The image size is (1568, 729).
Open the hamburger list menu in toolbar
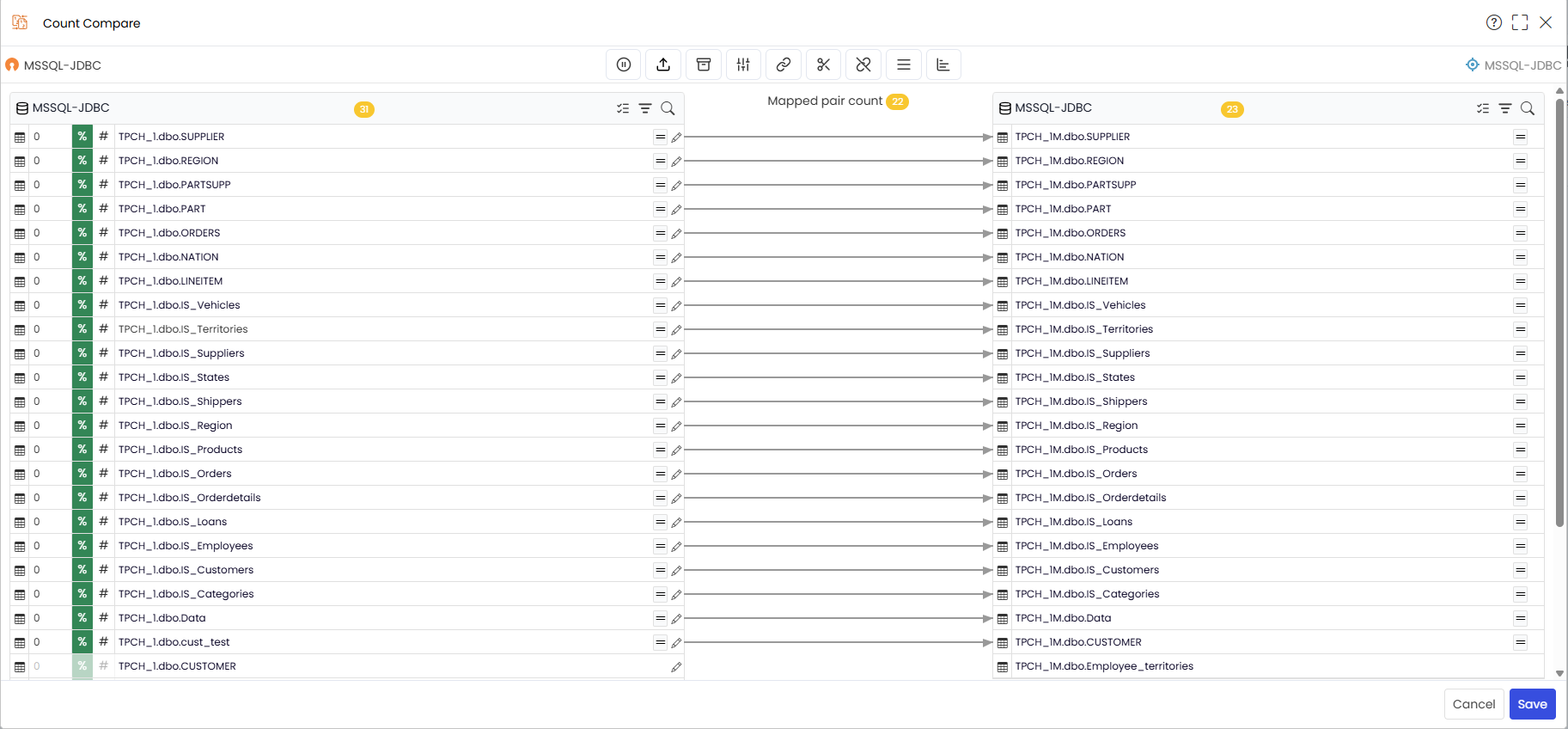pos(904,64)
